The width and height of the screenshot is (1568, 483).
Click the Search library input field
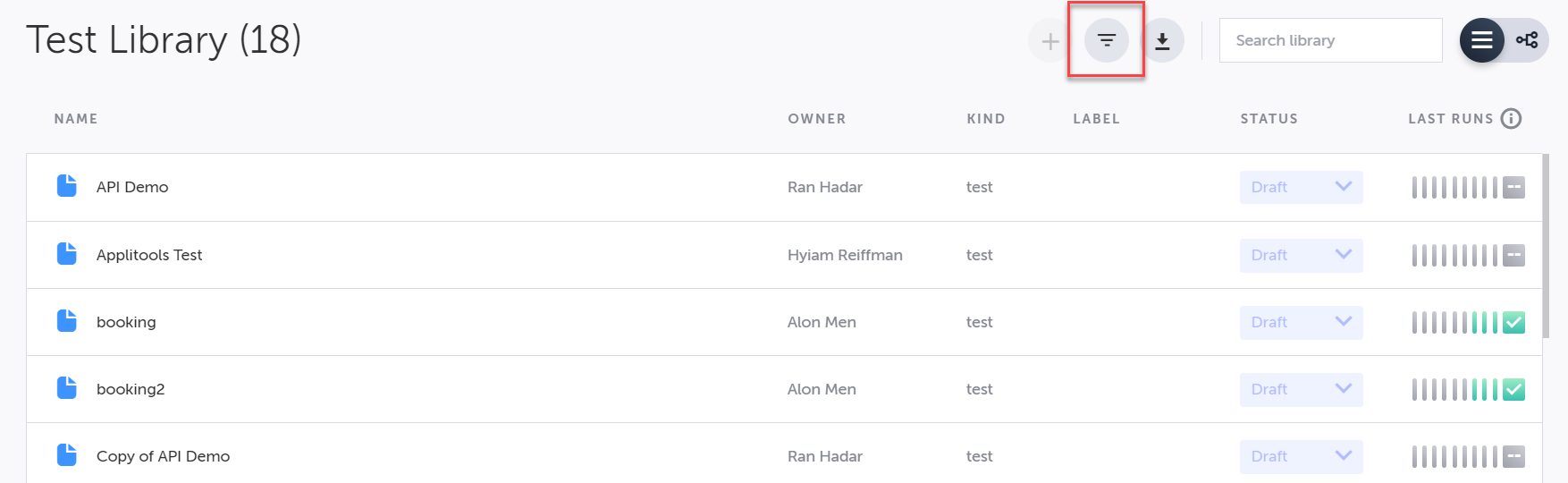click(x=1330, y=40)
